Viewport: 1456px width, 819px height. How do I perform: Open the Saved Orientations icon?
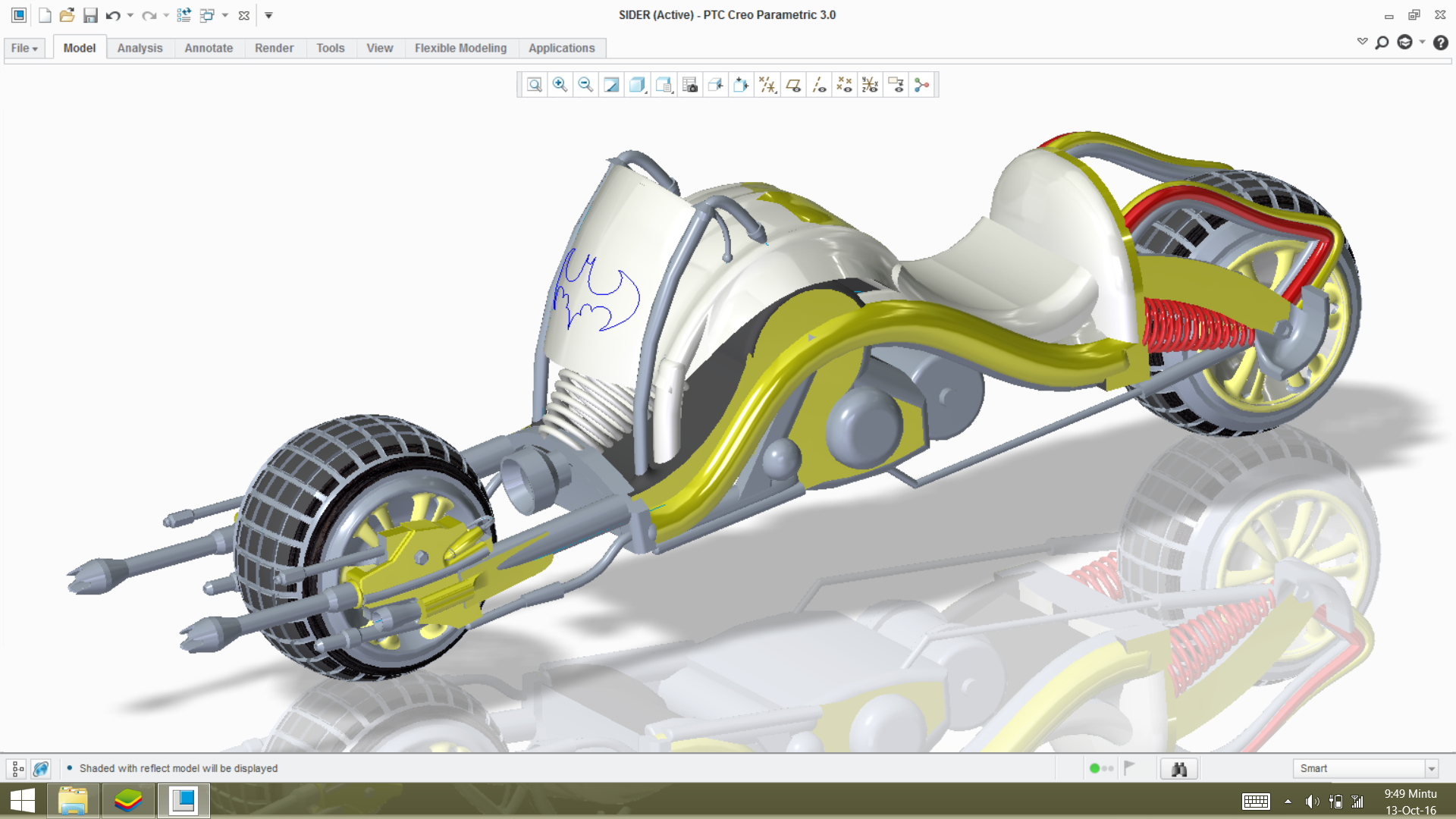click(x=664, y=85)
